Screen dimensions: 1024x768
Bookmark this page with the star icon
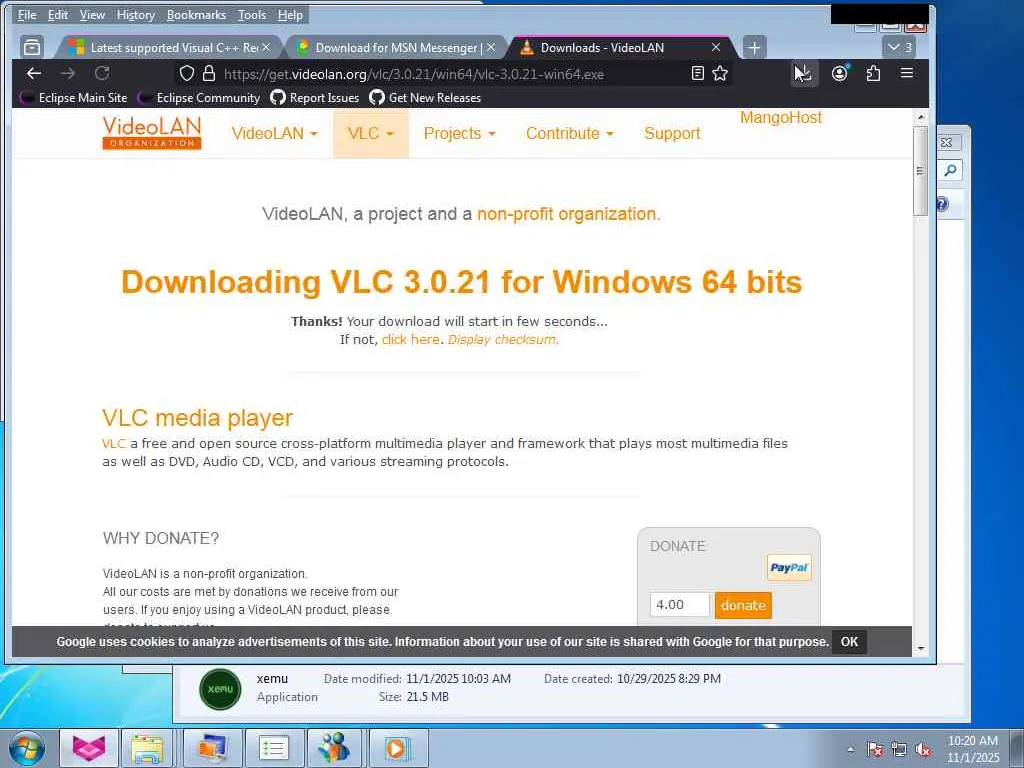point(720,73)
